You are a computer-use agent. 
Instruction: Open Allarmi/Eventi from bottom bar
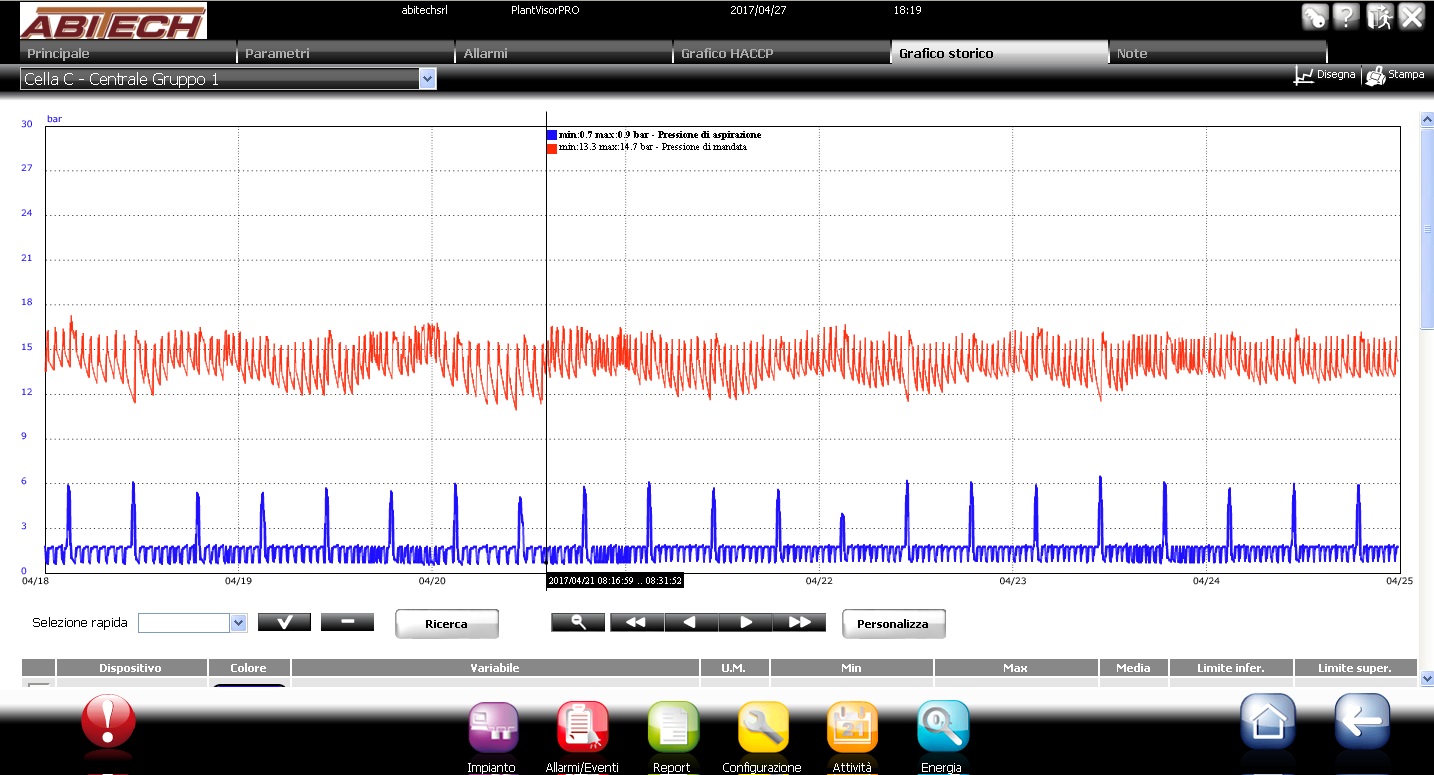[x=582, y=728]
